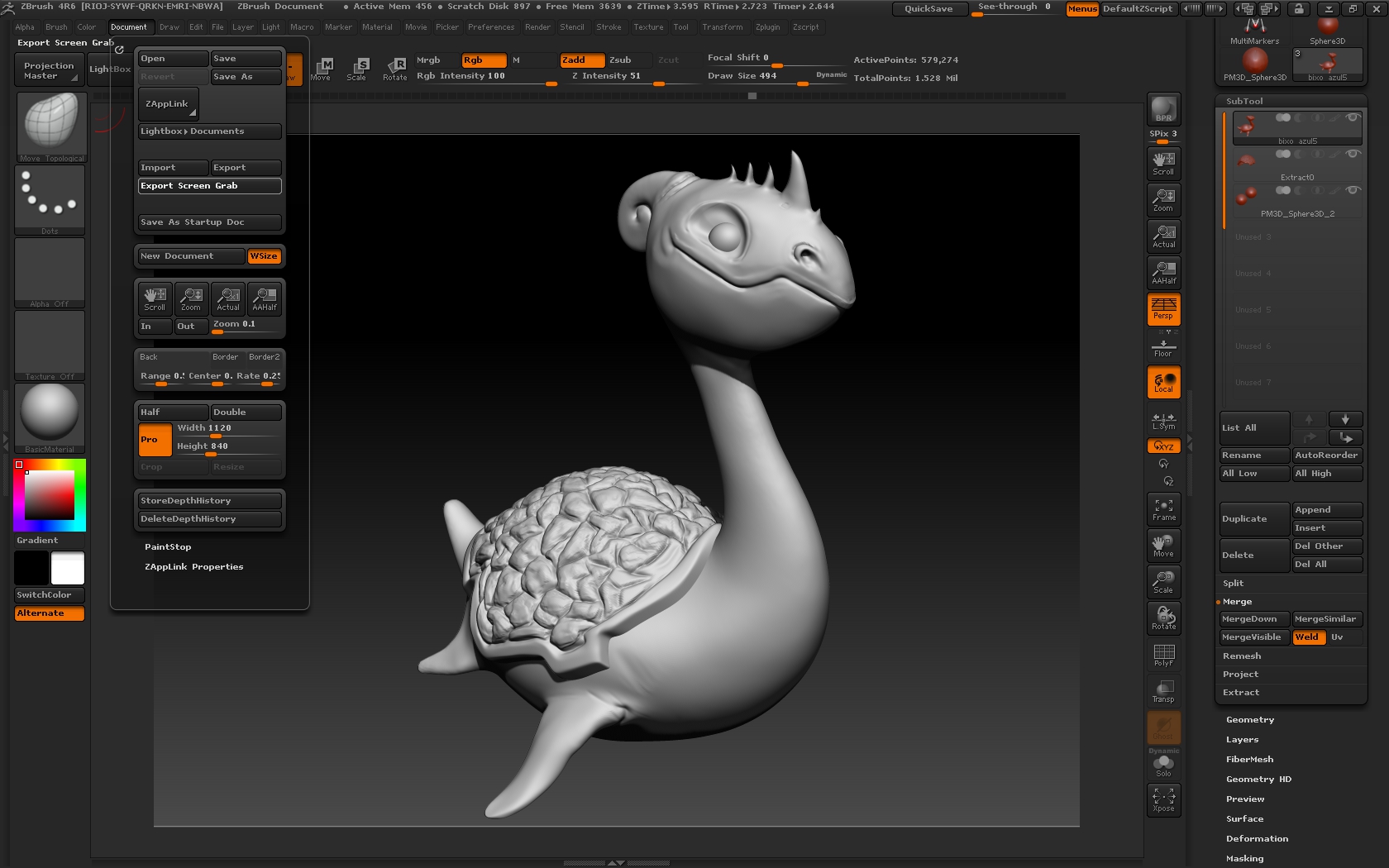
Task: Select the Rotate tool in top shelf
Action: pos(394,69)
